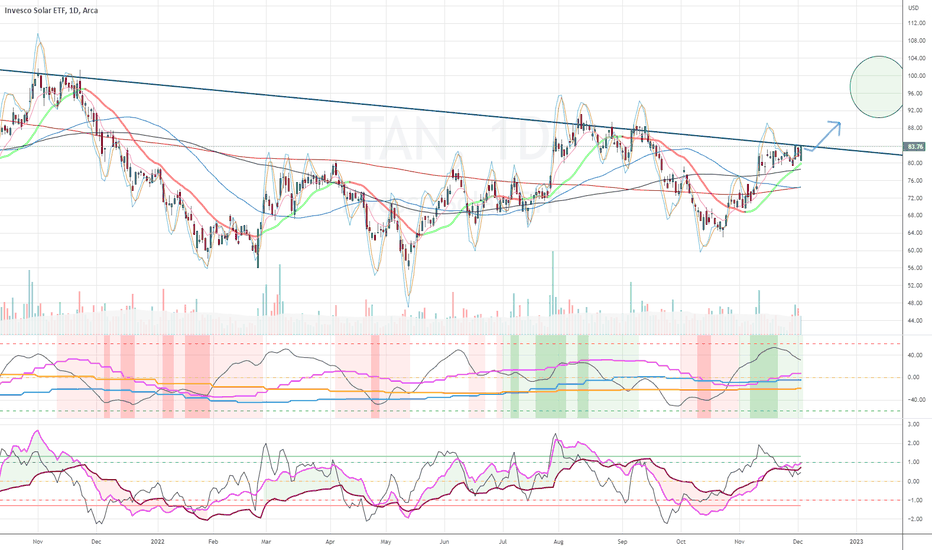Screen dimensions: 932x550
Task: Click the 56.00 price axis label
Action: coord(915,268)
